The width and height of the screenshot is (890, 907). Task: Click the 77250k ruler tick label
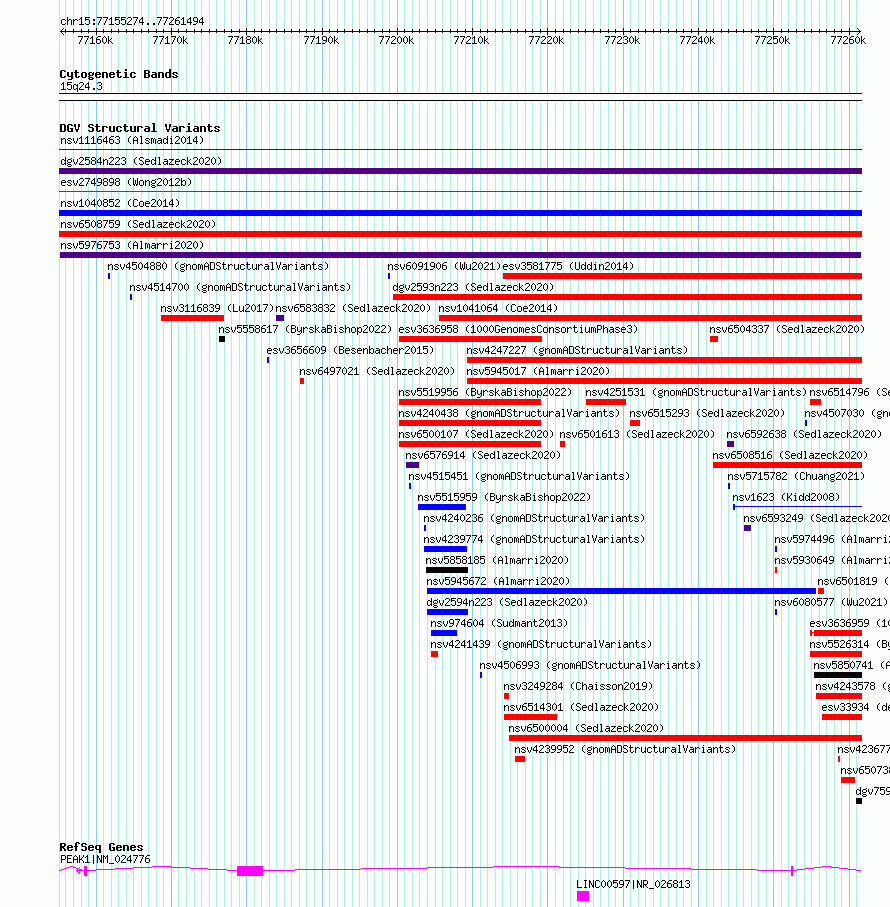pyautogui.click(x=772, y=40)
